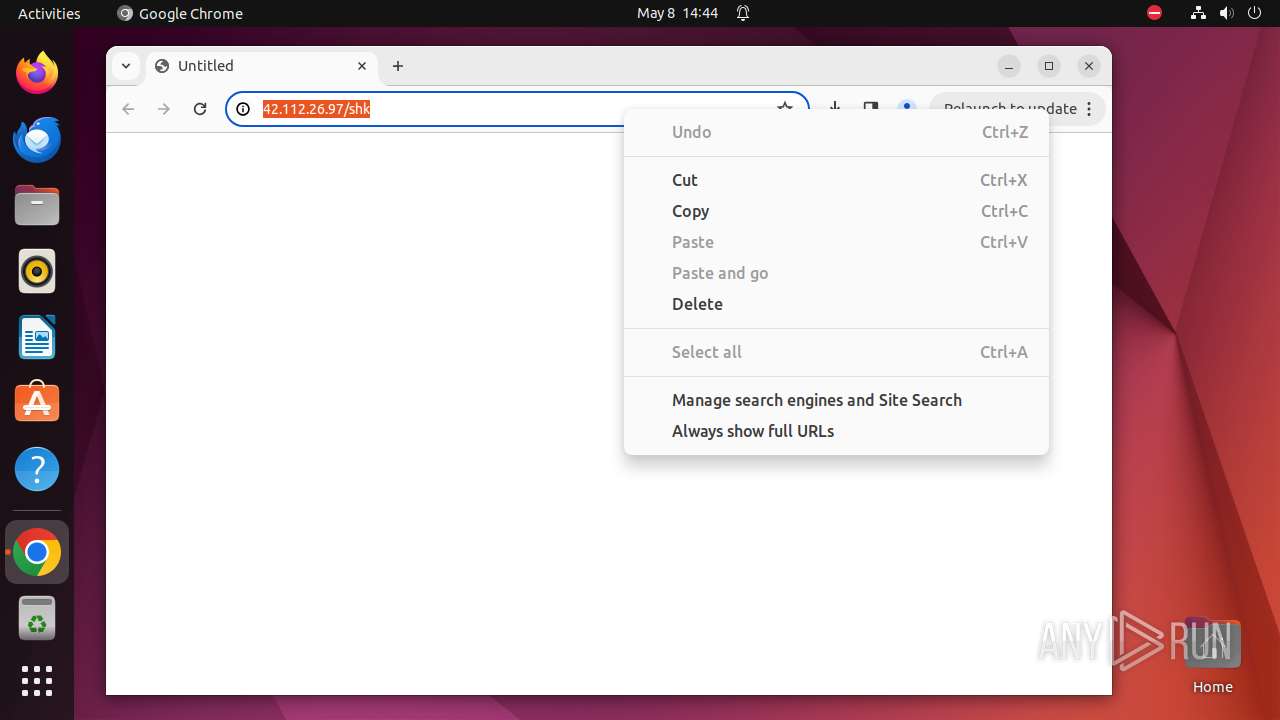This screenshot has width=1280, height=720.
Task: Open the clock showing May 8 14:44
Action: click(x=678, y=13)
